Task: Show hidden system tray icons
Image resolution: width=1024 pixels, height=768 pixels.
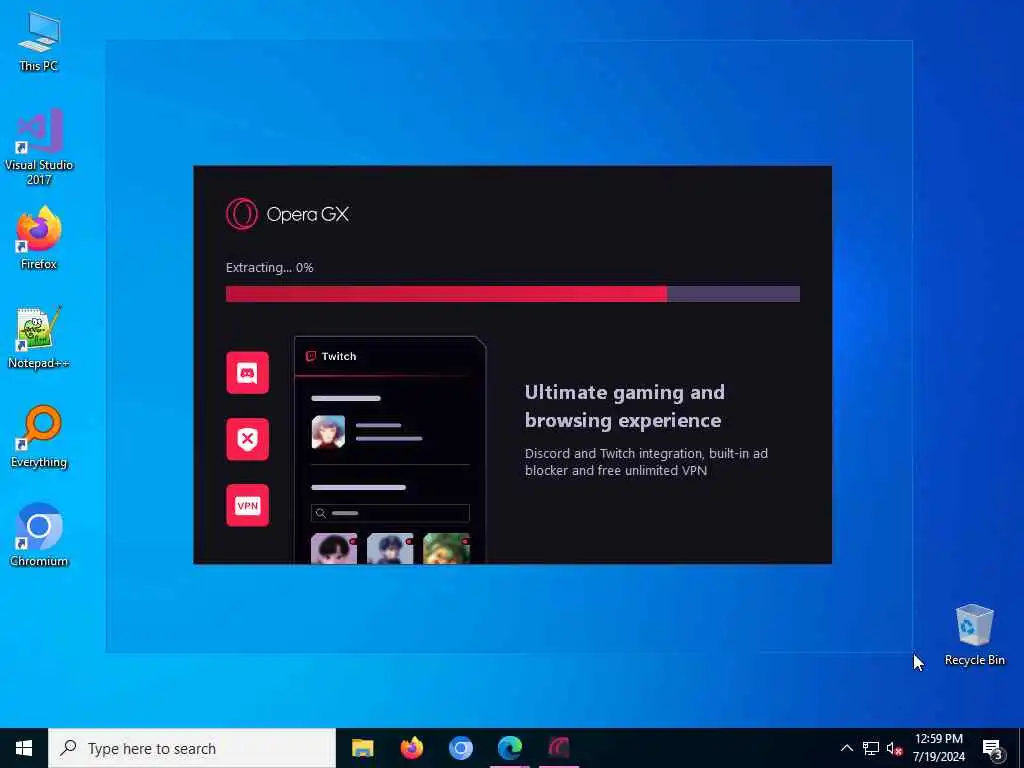Action: click(x=846, y=748)
